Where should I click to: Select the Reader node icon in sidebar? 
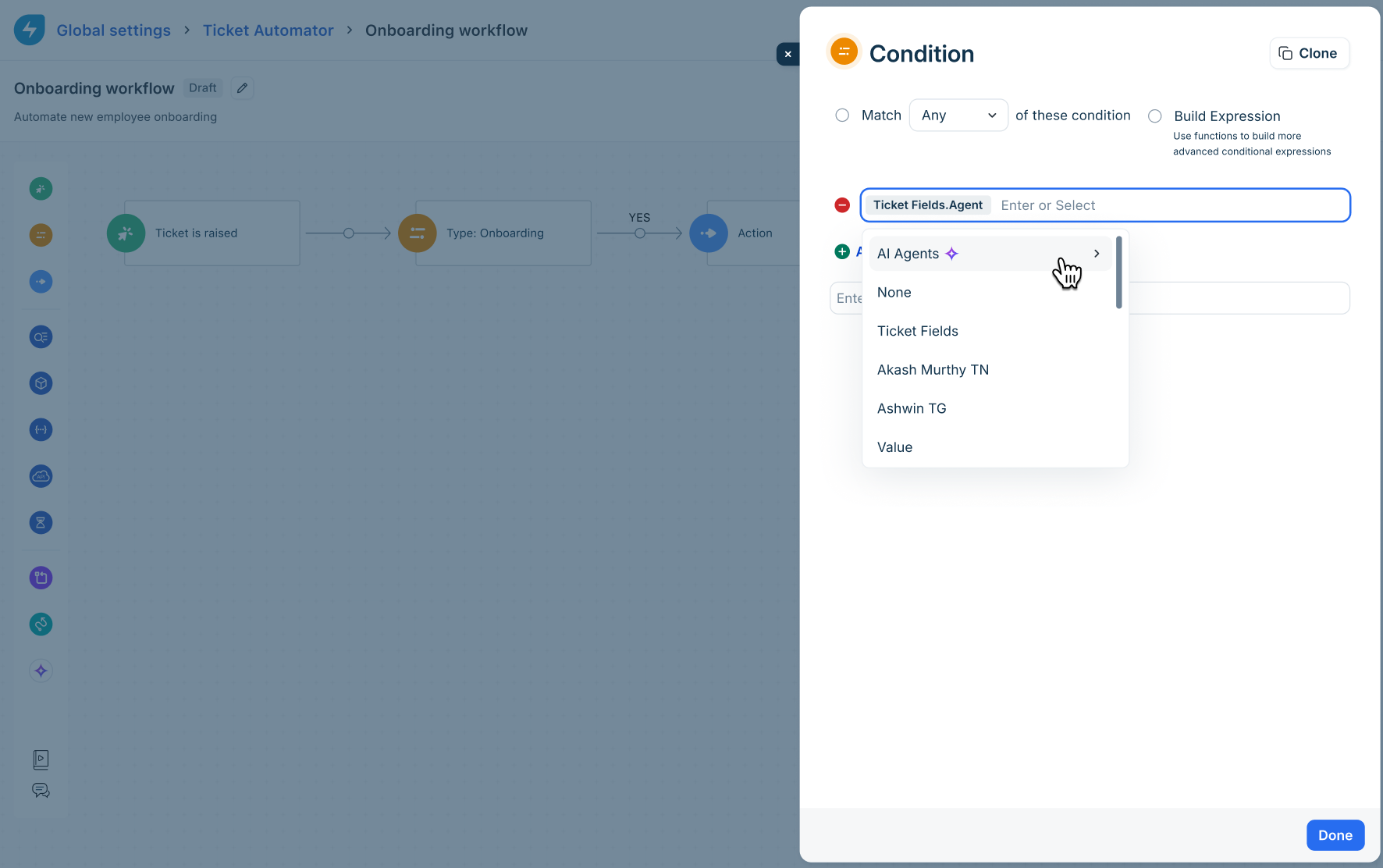pos(41,337)
